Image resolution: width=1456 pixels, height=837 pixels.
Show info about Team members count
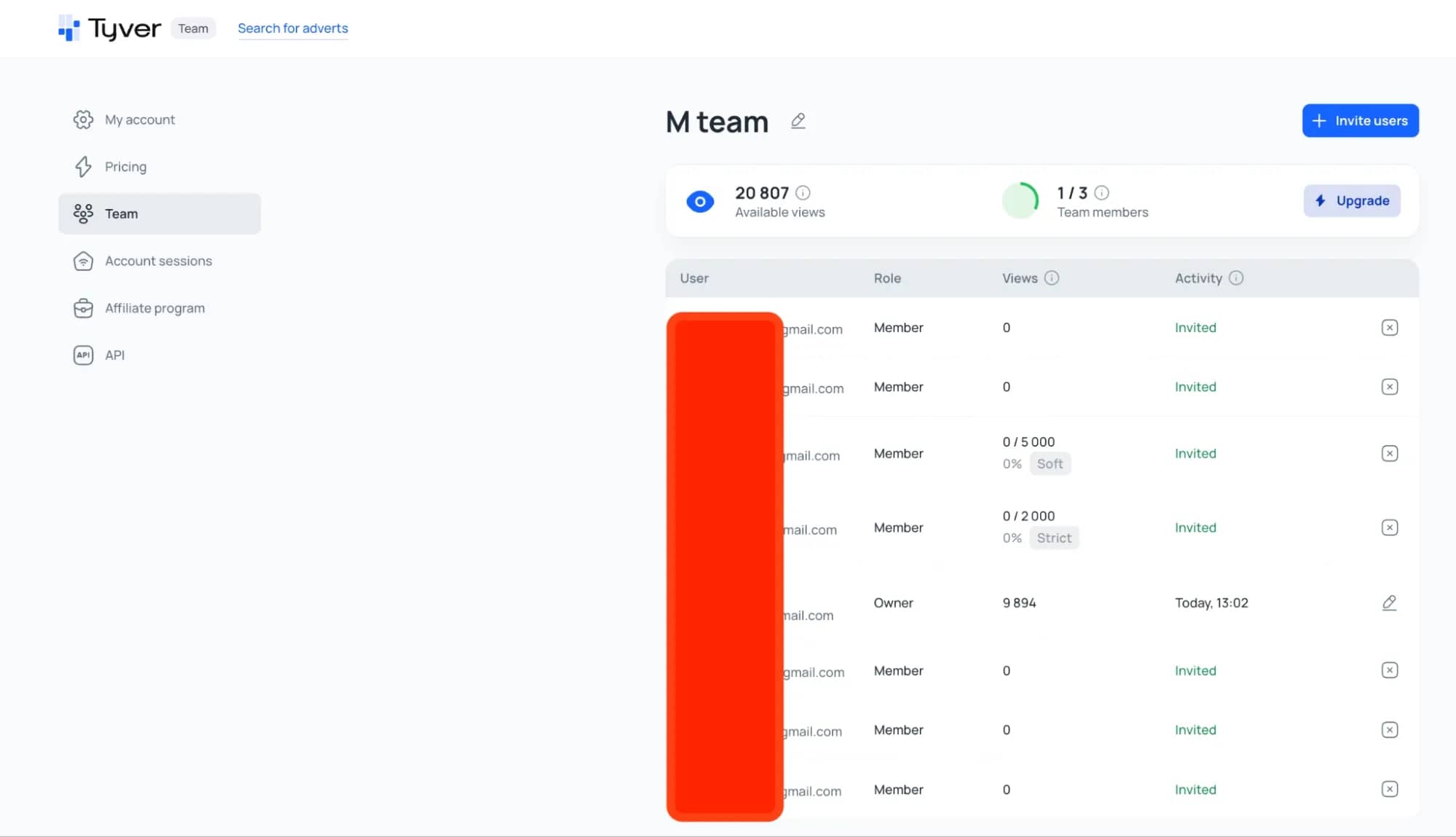[1101, 192]
